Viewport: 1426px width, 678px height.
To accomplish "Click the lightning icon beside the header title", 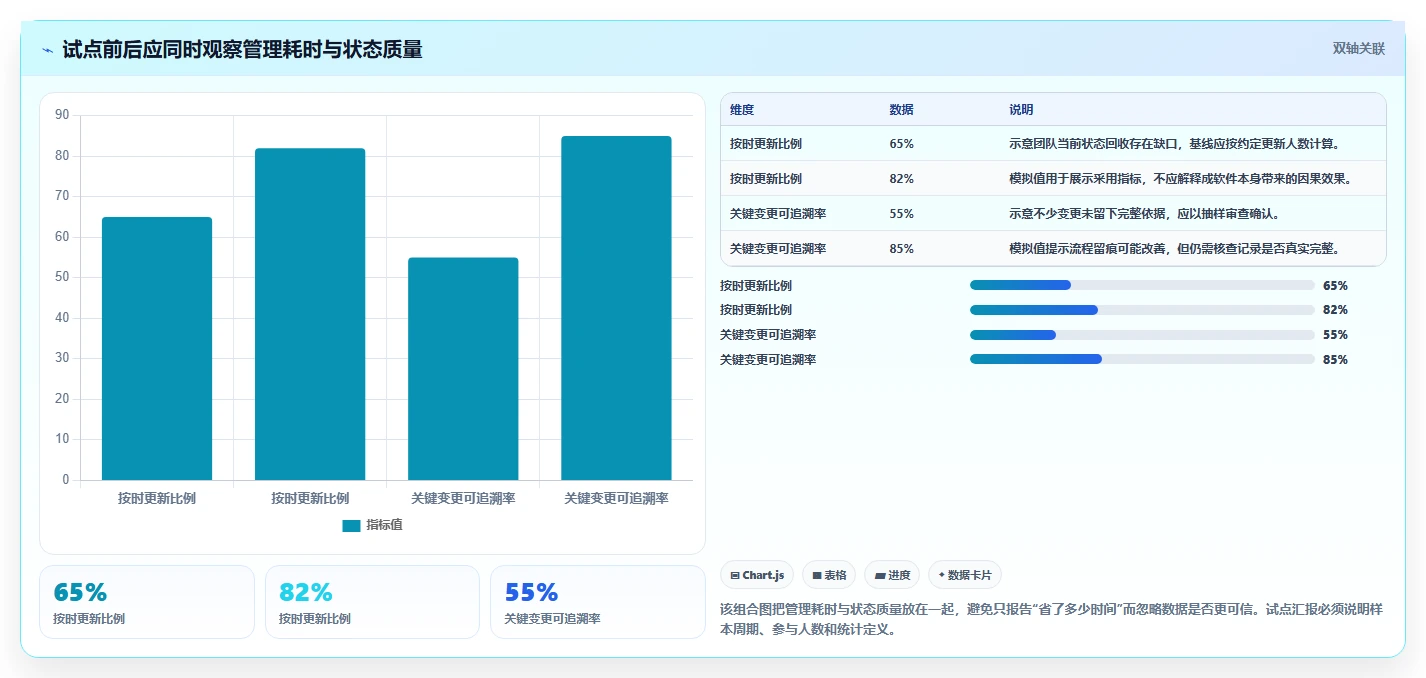I will [x=47, y=50].
